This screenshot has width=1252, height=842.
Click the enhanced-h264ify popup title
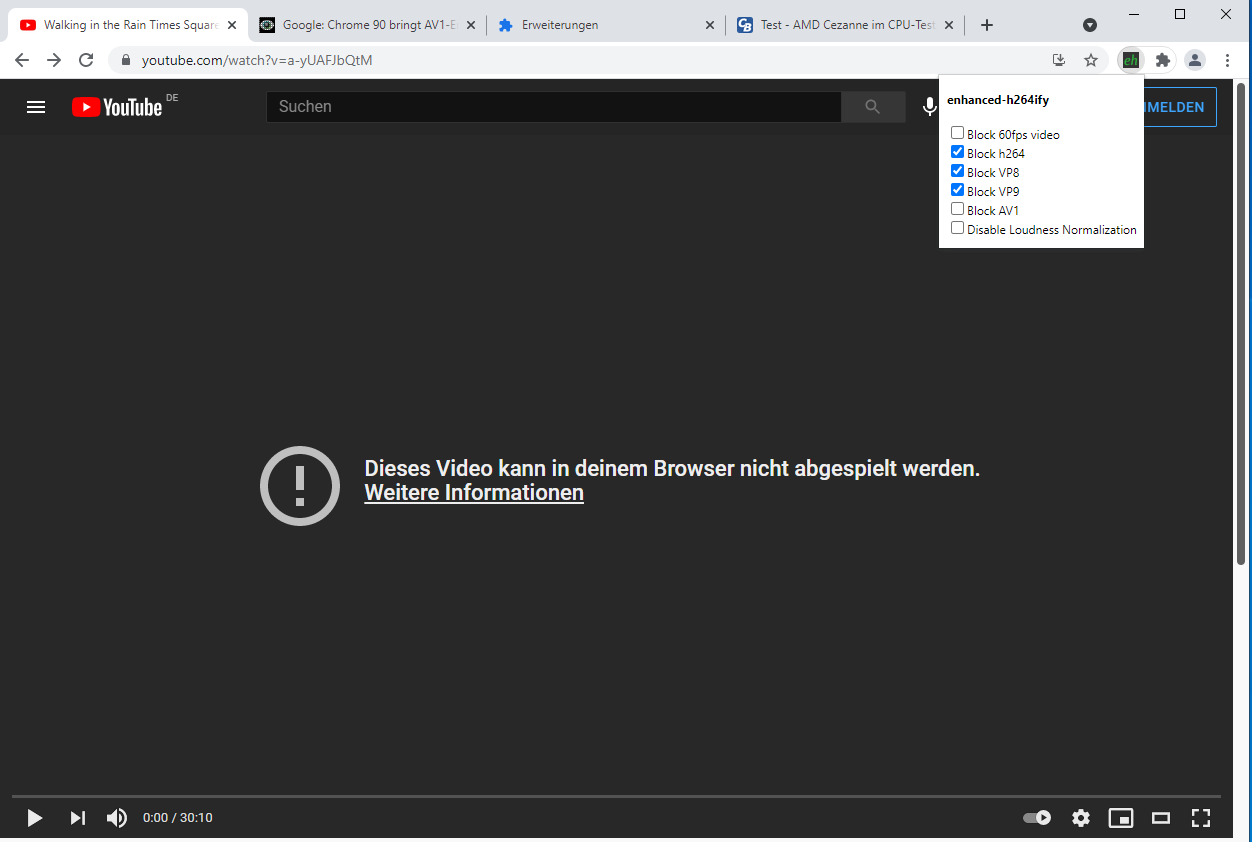(997, 100)
